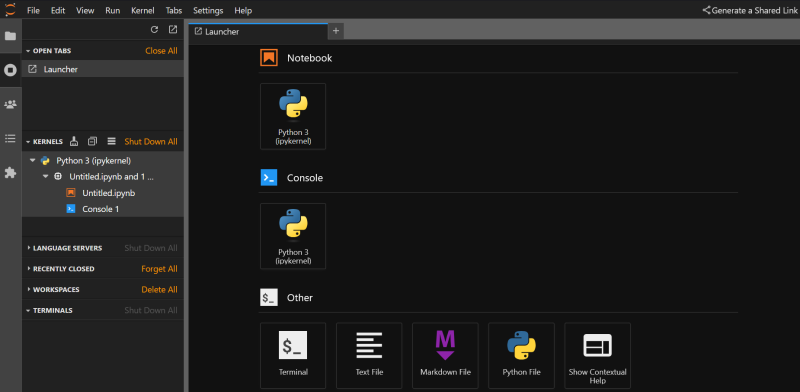Screen dimensions: 800x392
Task: Launch a Python 3 console from the Console section
Action: 293,236
